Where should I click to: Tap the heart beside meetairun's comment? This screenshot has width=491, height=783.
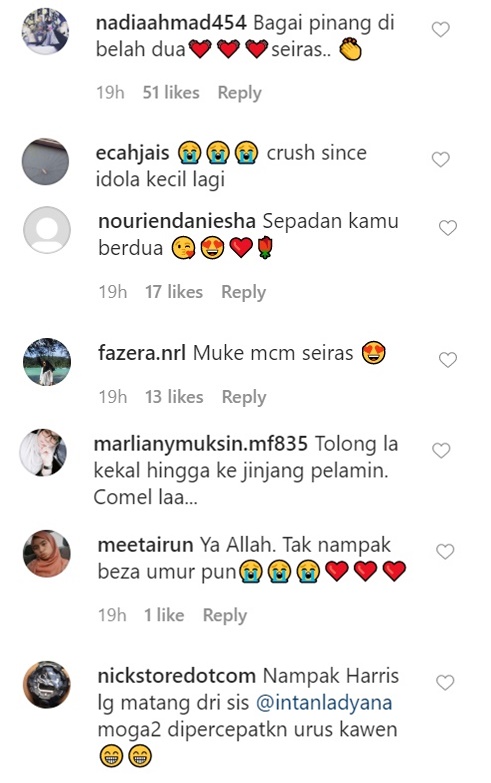(x=445, y=551)
